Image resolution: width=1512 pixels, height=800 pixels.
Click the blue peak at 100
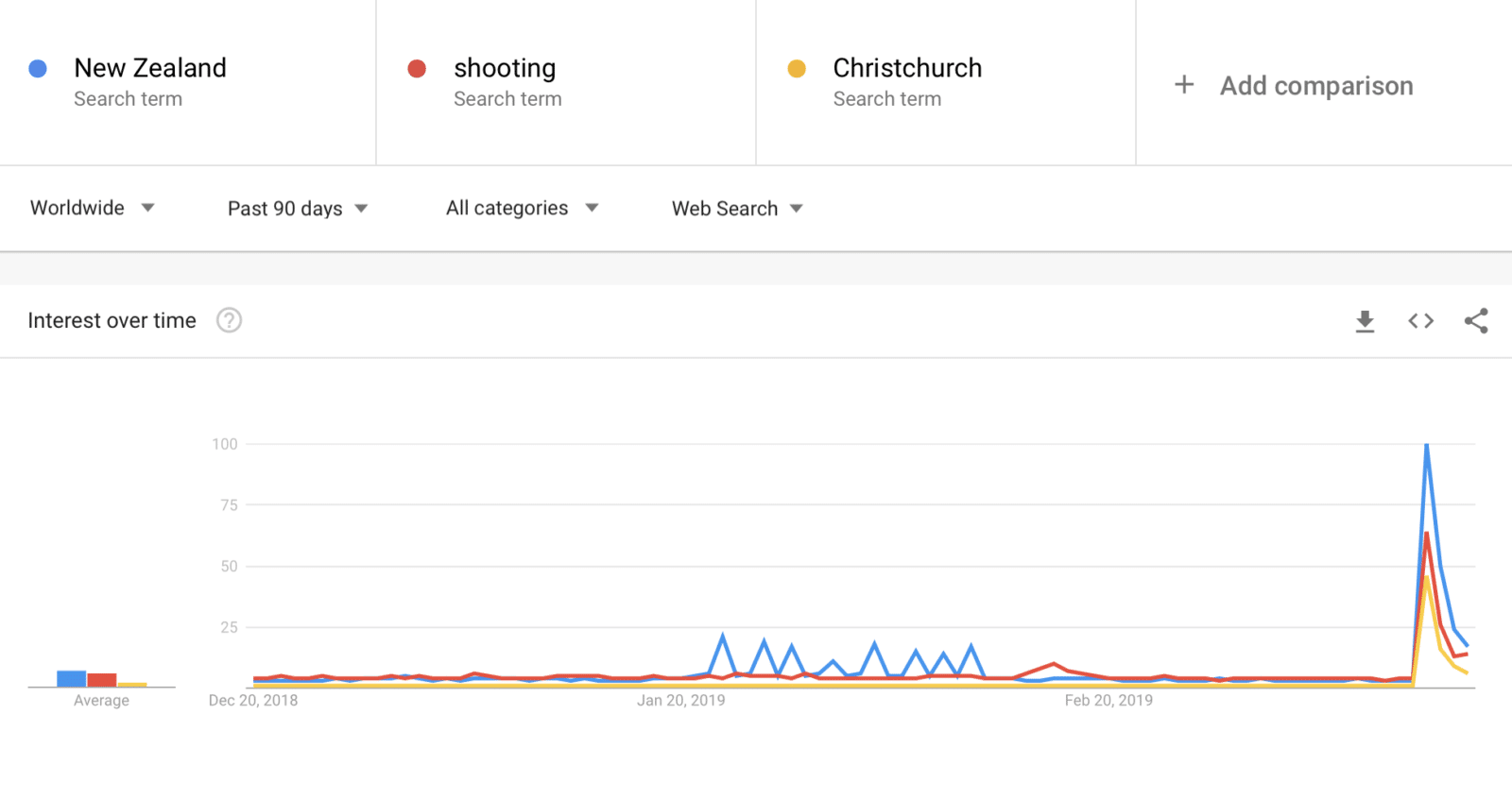click(x=1426, y=445)
